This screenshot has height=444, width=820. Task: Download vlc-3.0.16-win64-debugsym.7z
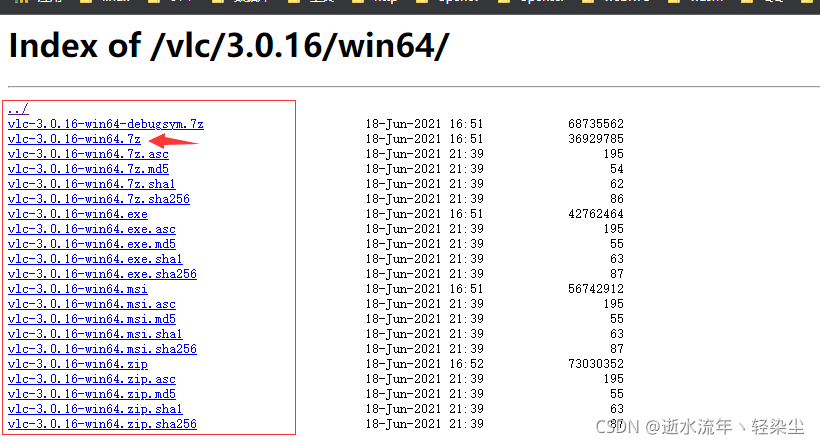coord(106,124)
